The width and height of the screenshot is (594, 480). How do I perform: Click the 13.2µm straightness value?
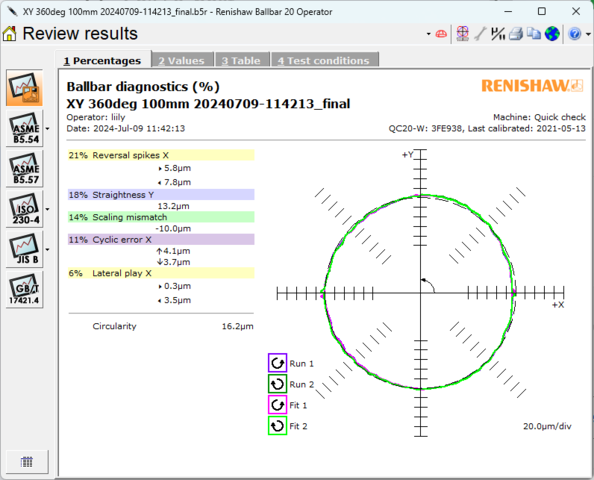173,206
